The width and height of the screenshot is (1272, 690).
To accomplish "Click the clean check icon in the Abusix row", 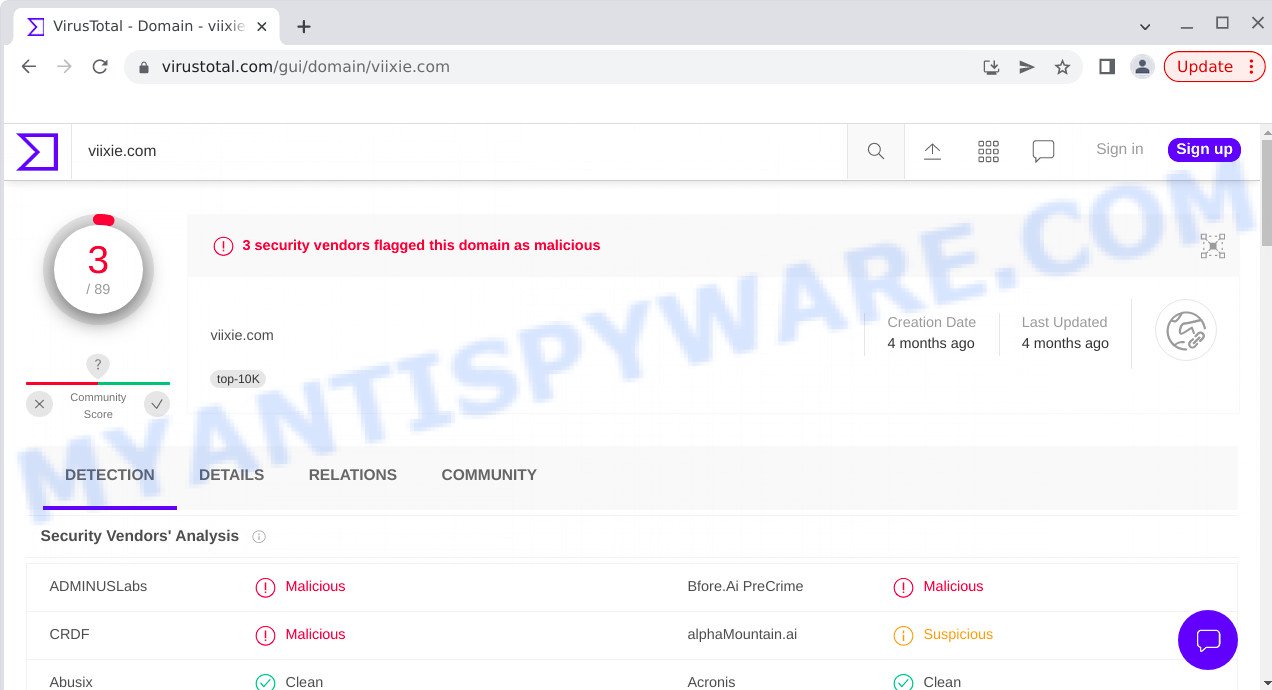I will coord(265,682).
